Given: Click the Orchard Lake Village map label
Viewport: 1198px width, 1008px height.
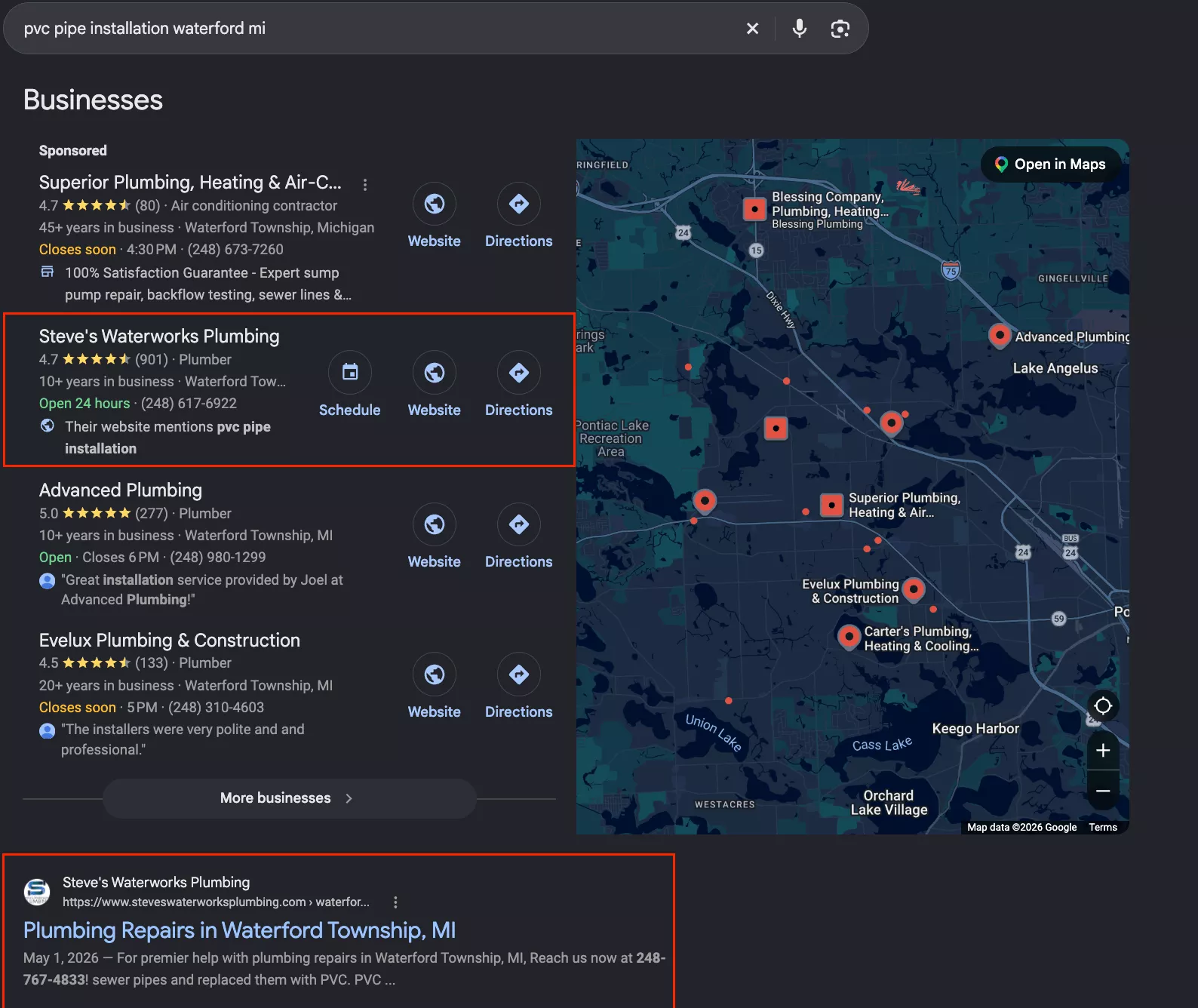Looking at the screenshot, I should click(x=889, y=803).
